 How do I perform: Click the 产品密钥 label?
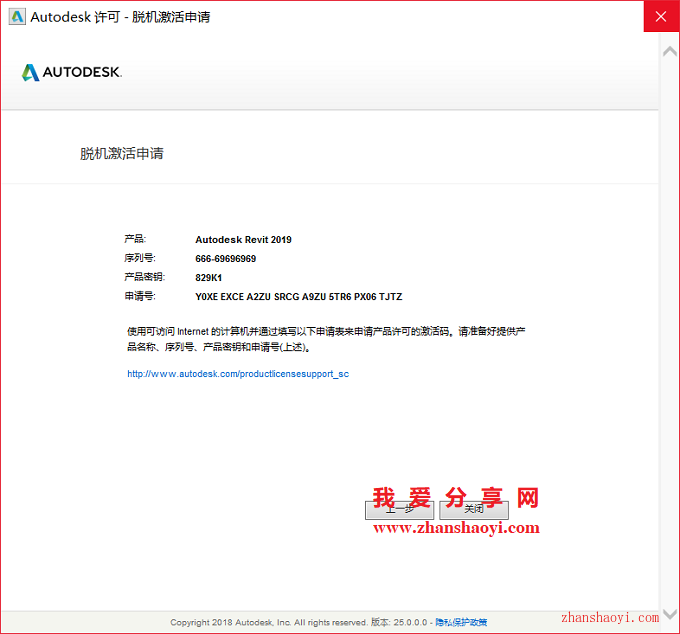144,277
